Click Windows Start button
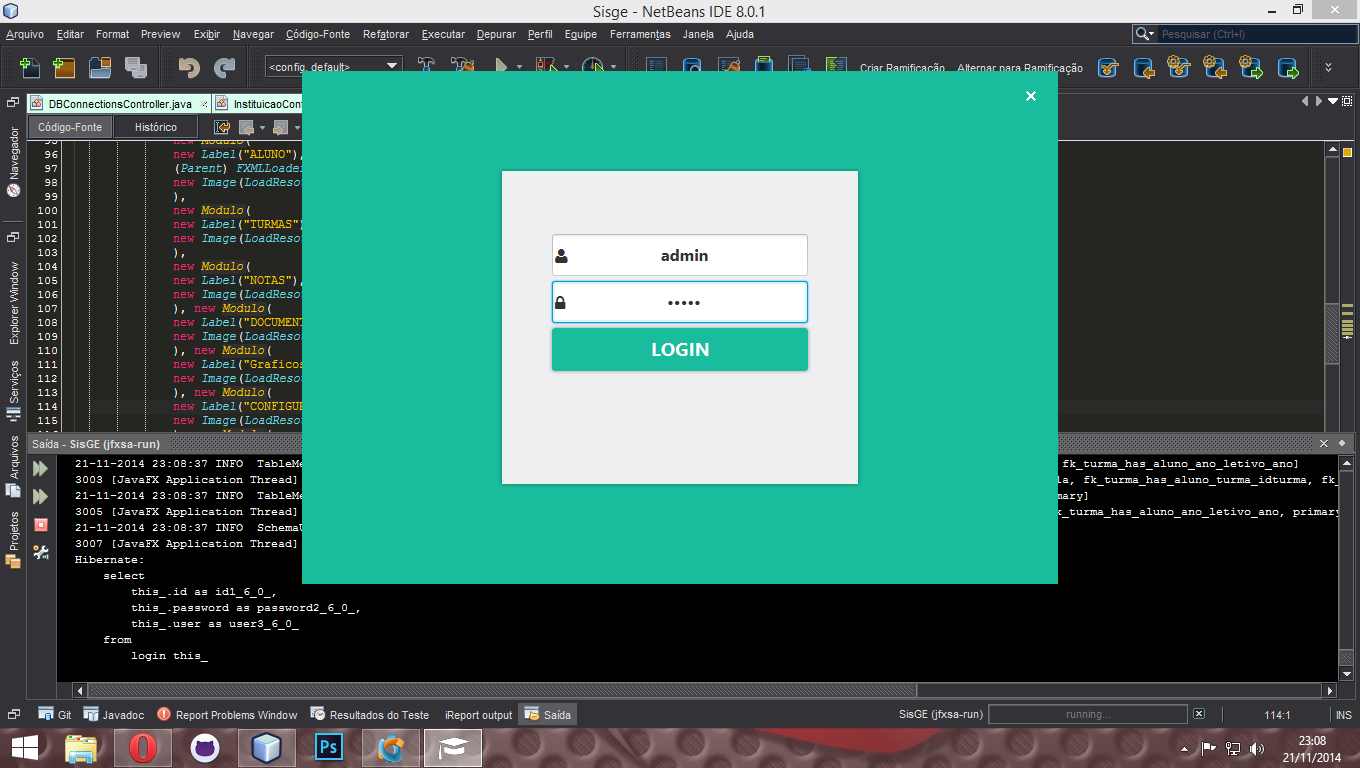The width and height of the screenshot is (1360, 768). (25, 748)
